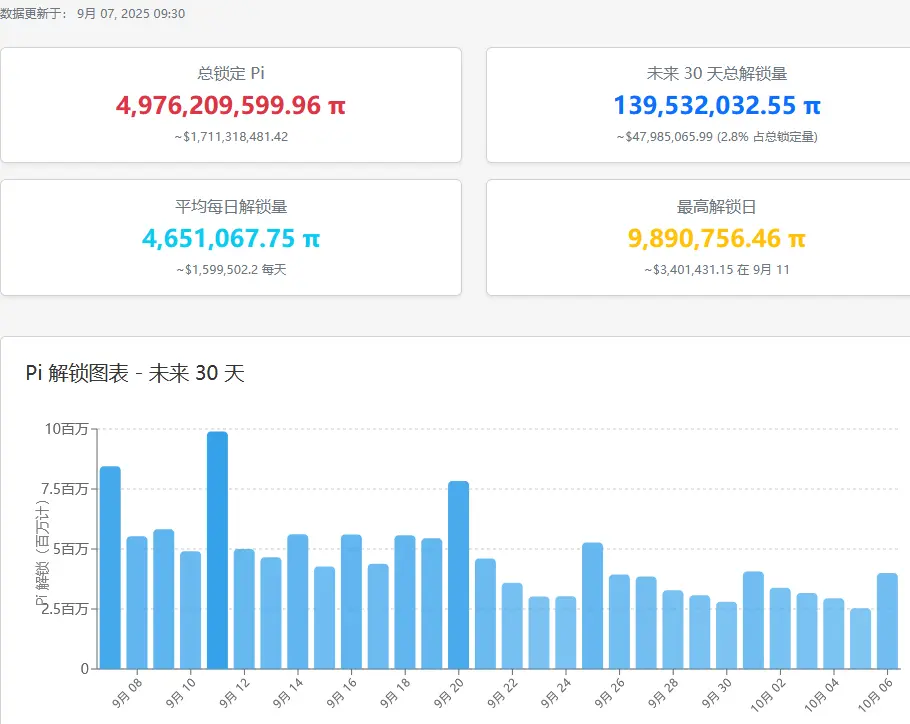
Task: Click the 2.5百万 y-axis label
Action: (x=64, y=609)
